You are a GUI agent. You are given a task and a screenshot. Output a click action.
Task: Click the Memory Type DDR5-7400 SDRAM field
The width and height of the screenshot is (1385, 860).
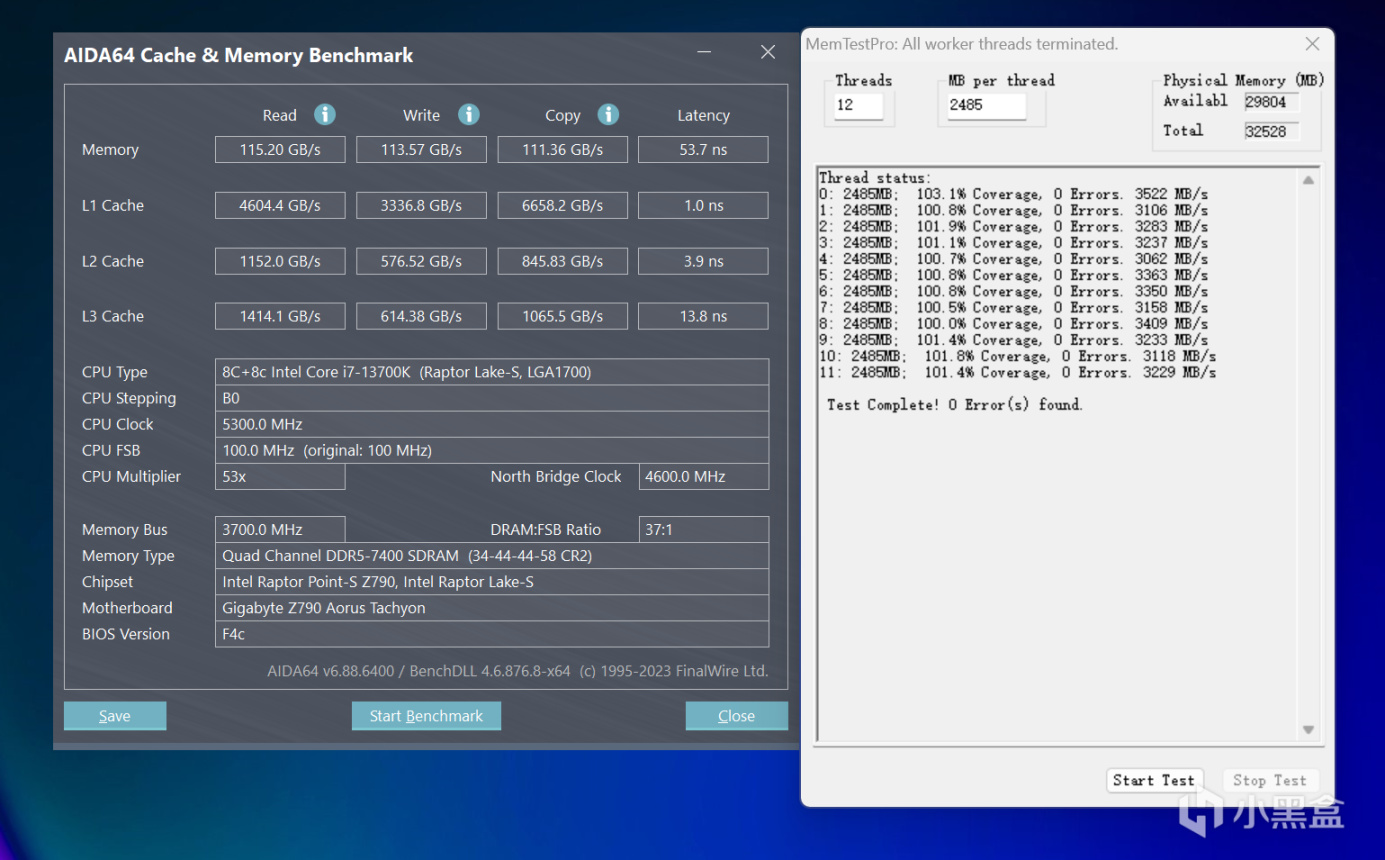[x=492, y=556]
